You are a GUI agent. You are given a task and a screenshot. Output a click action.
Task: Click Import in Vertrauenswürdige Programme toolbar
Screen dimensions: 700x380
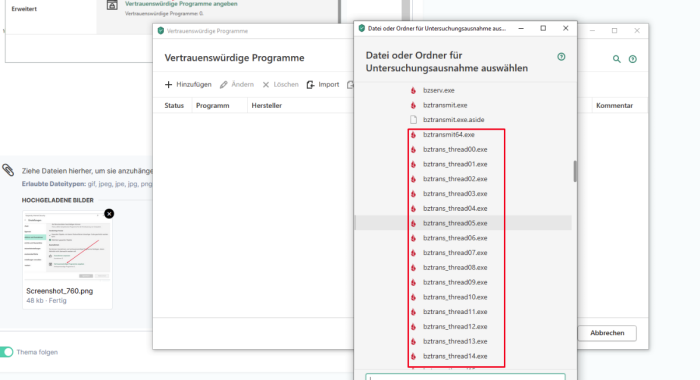323,84
